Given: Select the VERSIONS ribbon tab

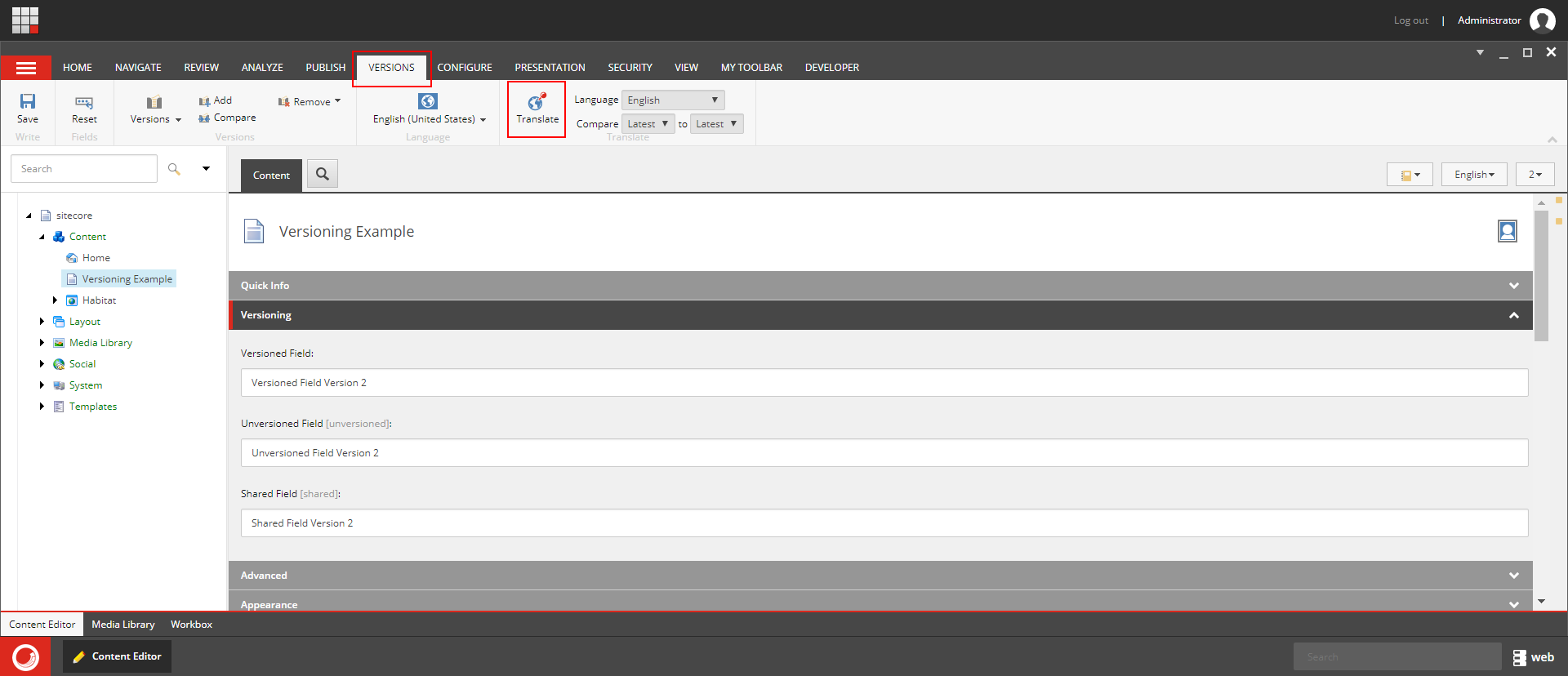Looking at the screenshot, I should click(391, 68).
